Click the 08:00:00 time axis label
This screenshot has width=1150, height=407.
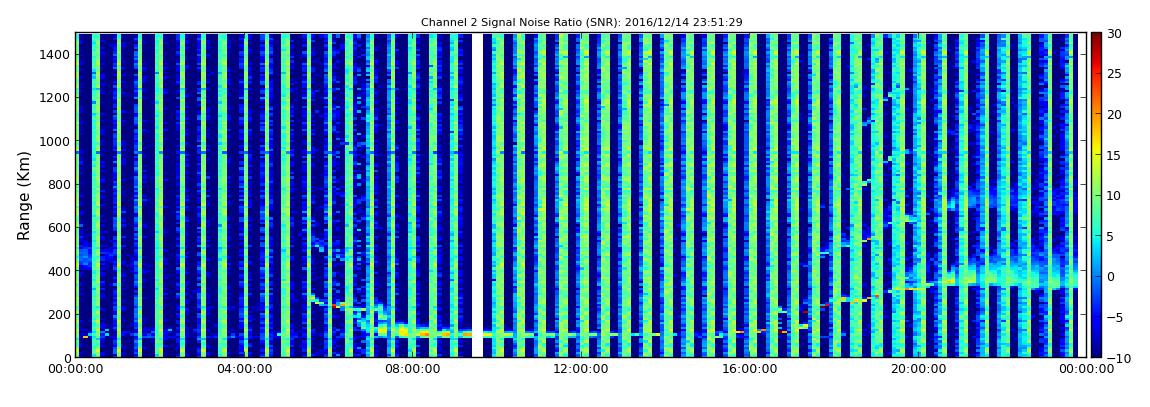coord(411,370)
